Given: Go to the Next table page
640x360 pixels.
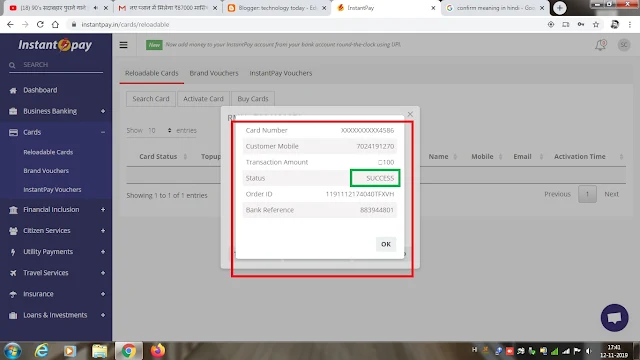Looking at the screenshot, I should click(x=611, y=194).
